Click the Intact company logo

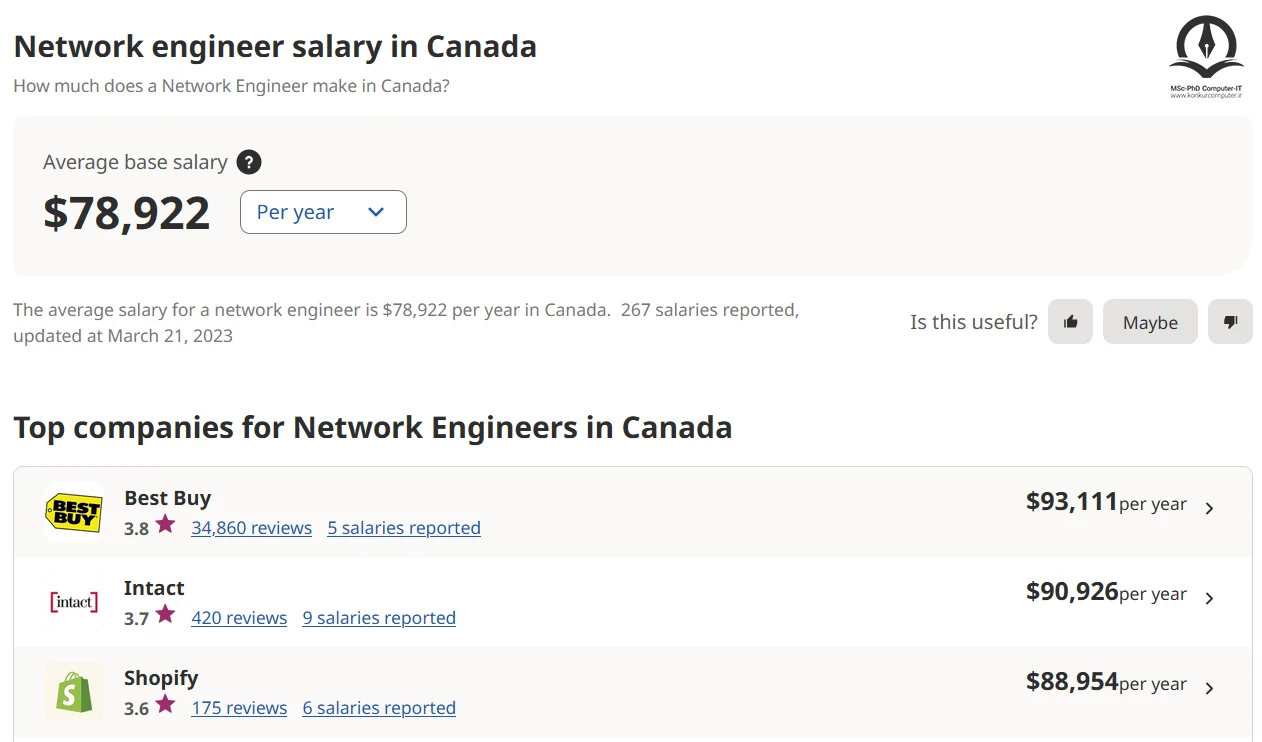click(x=74, y=602)
